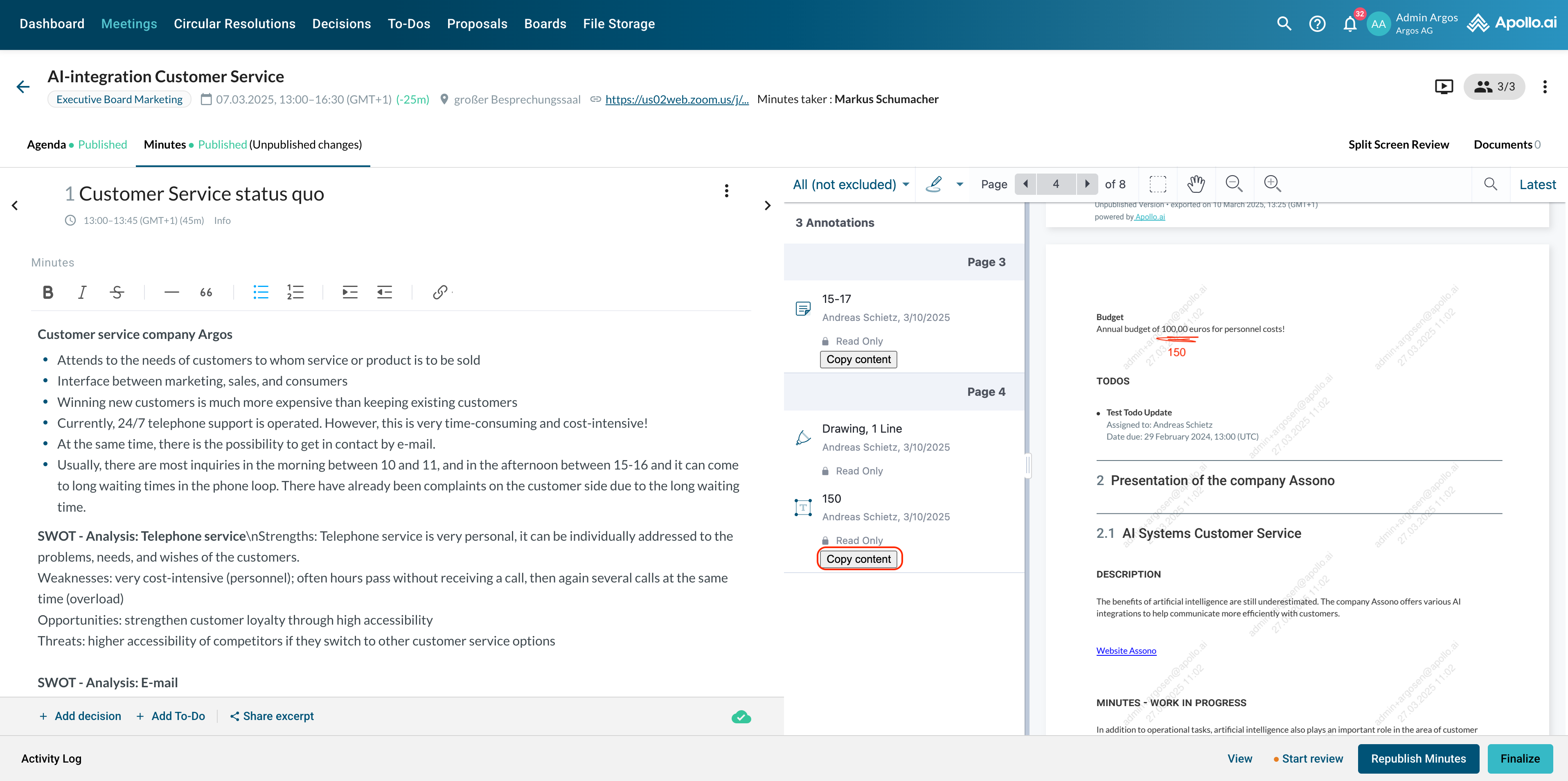Open Circular Resolutions in the top menu
Viewport: 1568px width, 781px height.
[x=234, y=24]
